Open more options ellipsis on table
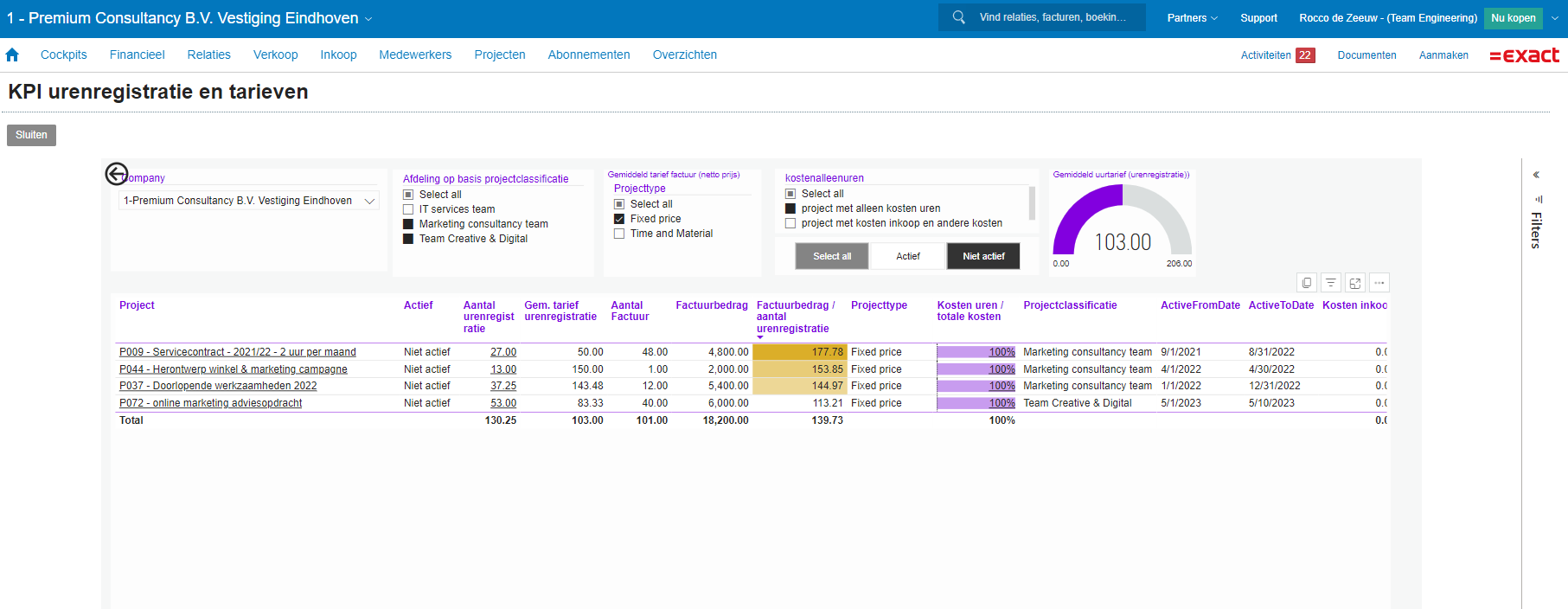The width and height of the screenshot is (1568, 609). 1379,283
